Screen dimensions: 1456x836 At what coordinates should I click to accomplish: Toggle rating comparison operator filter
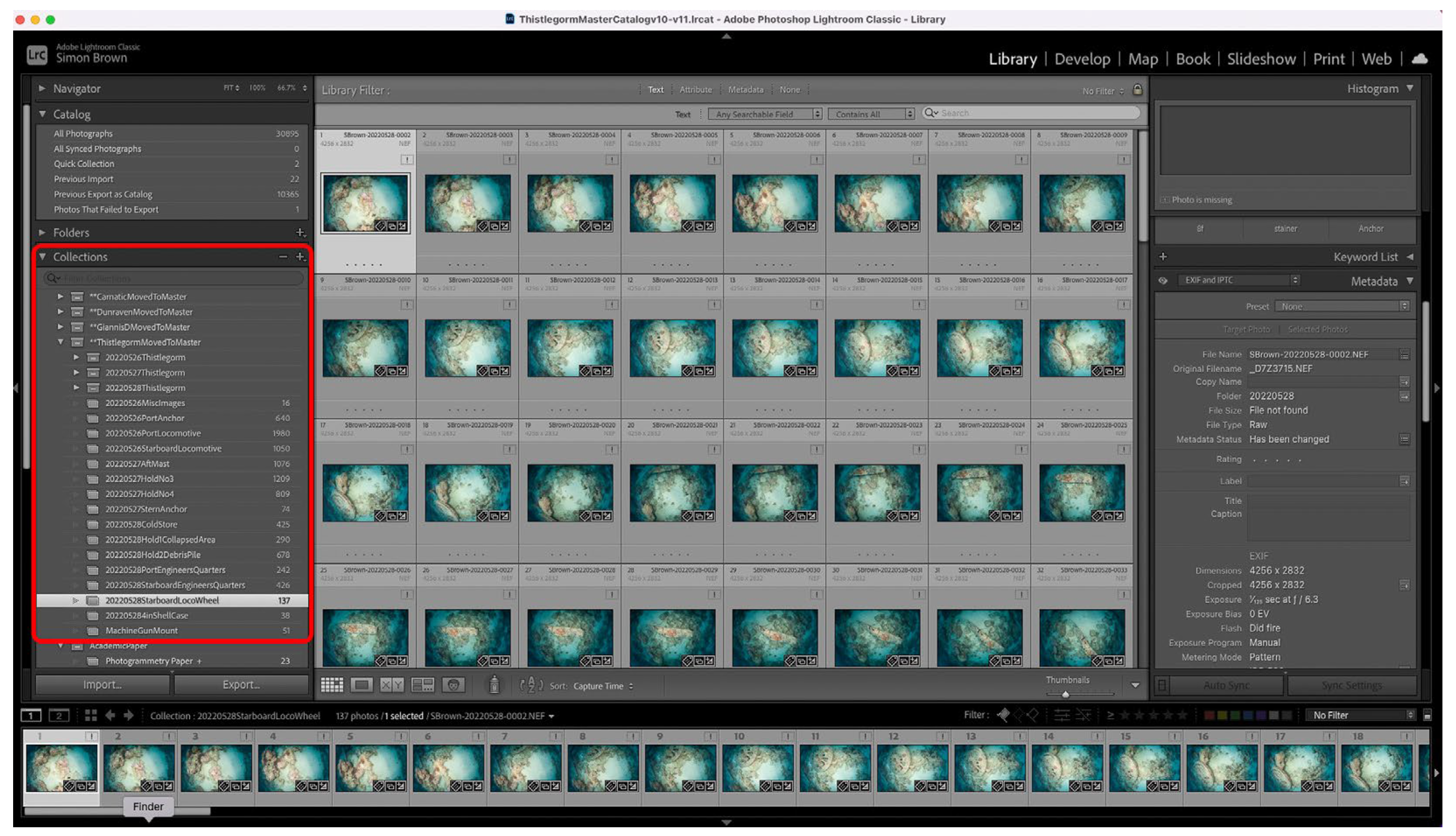click(x=1110, y=715)
